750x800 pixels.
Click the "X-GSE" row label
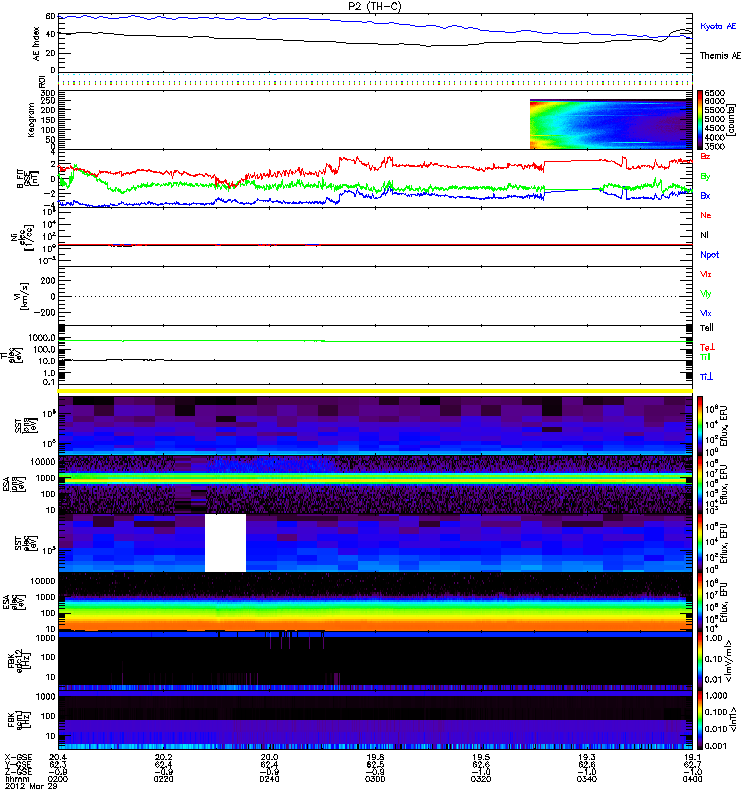coord(17,757)
